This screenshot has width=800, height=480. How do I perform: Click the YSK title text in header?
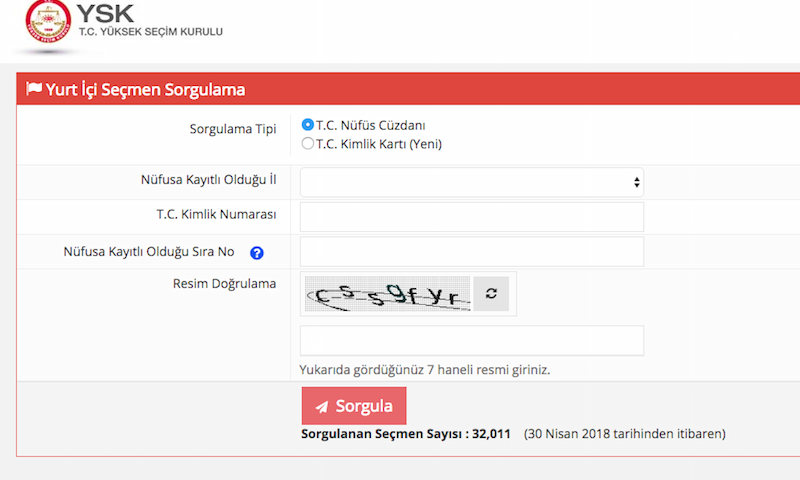pyautogui.click(x=105, y=13)
